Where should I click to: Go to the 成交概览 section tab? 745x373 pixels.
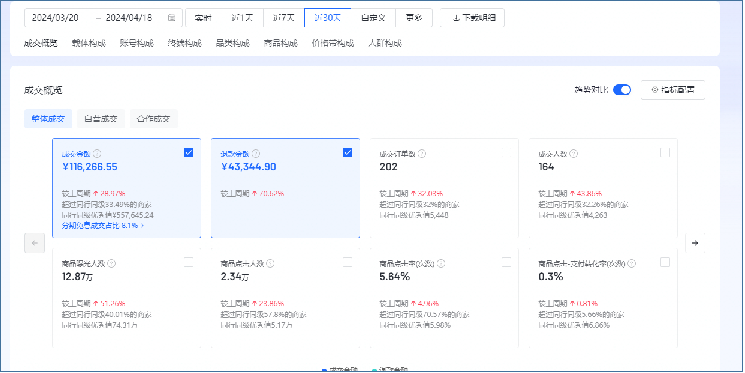pyautogui.click(x=40, y=43)
